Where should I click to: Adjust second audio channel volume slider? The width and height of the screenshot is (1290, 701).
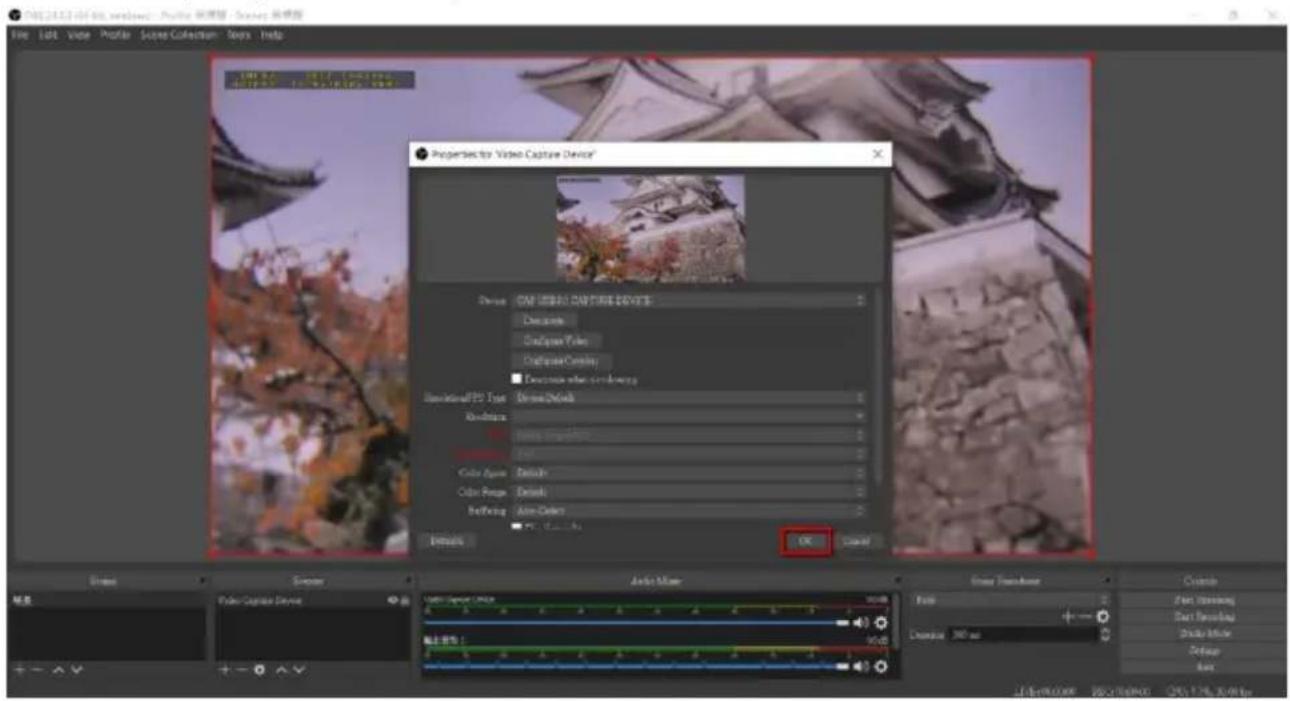click(x=636, y=665)
